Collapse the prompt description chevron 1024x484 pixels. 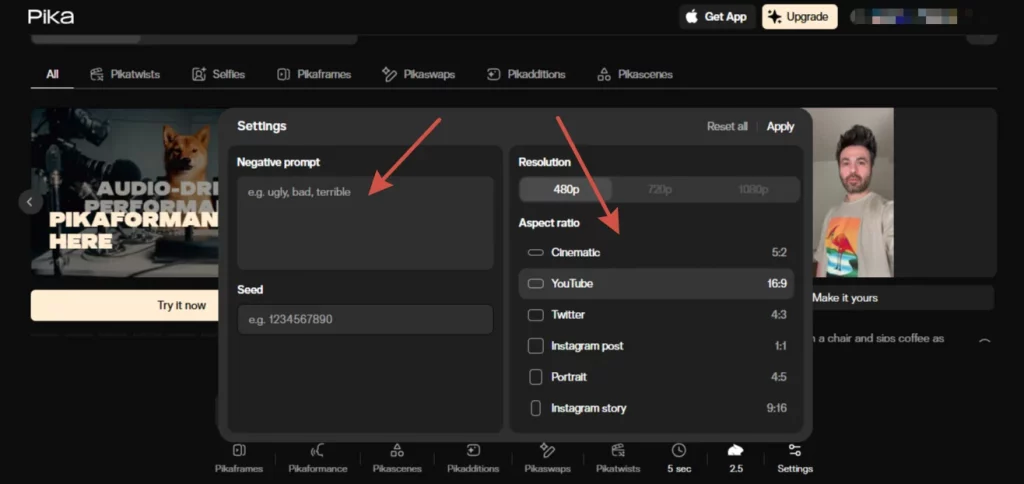[x=984, y=341]
